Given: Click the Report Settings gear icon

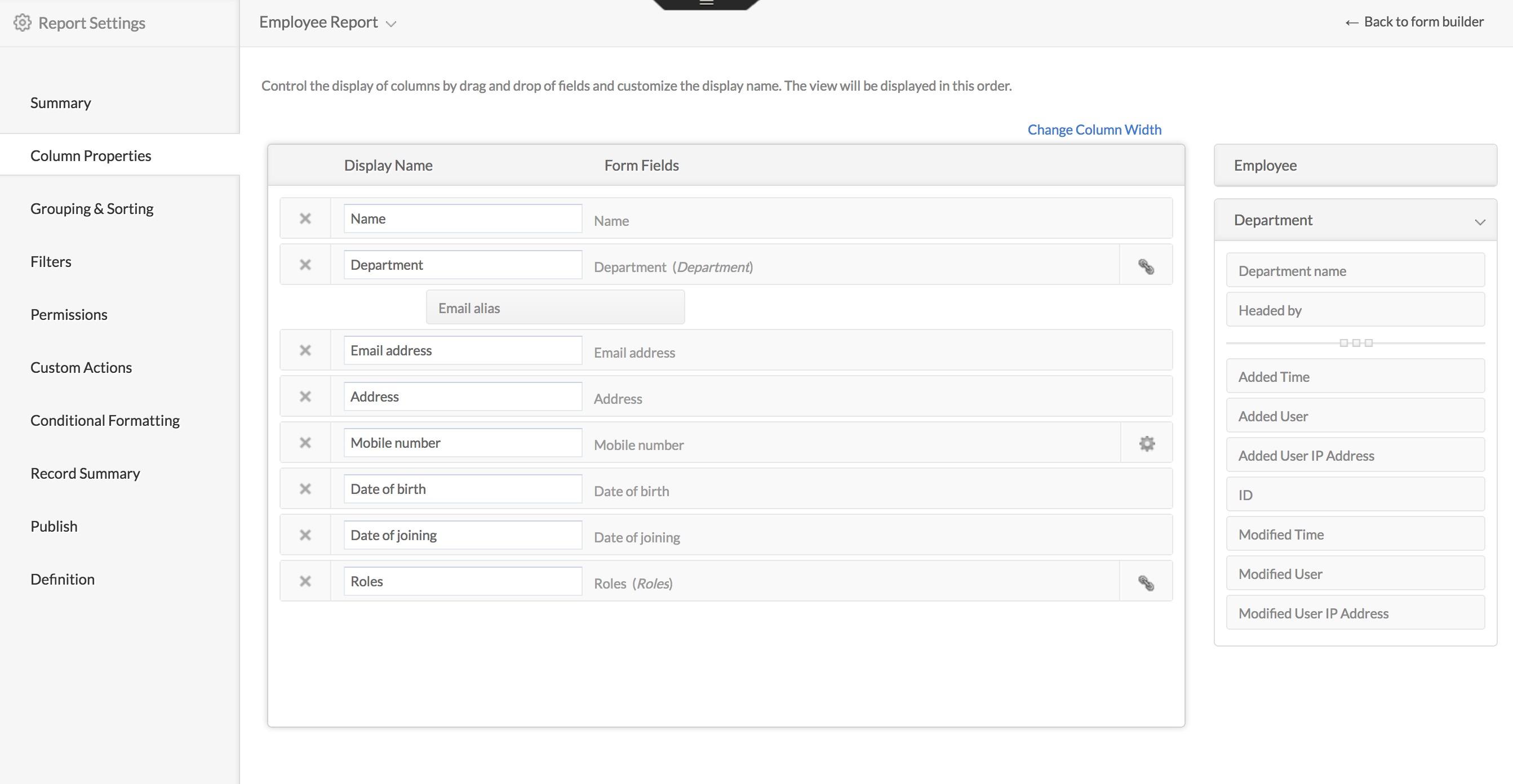Looking at the screenshot, I should [23, 23].
